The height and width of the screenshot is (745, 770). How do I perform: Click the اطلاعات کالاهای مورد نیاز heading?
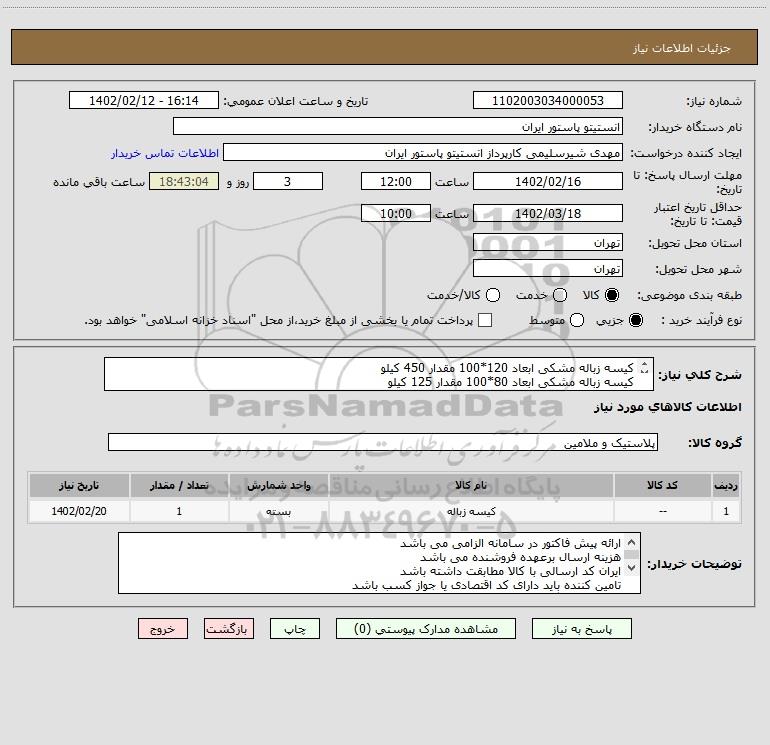[x=668, y=407]
